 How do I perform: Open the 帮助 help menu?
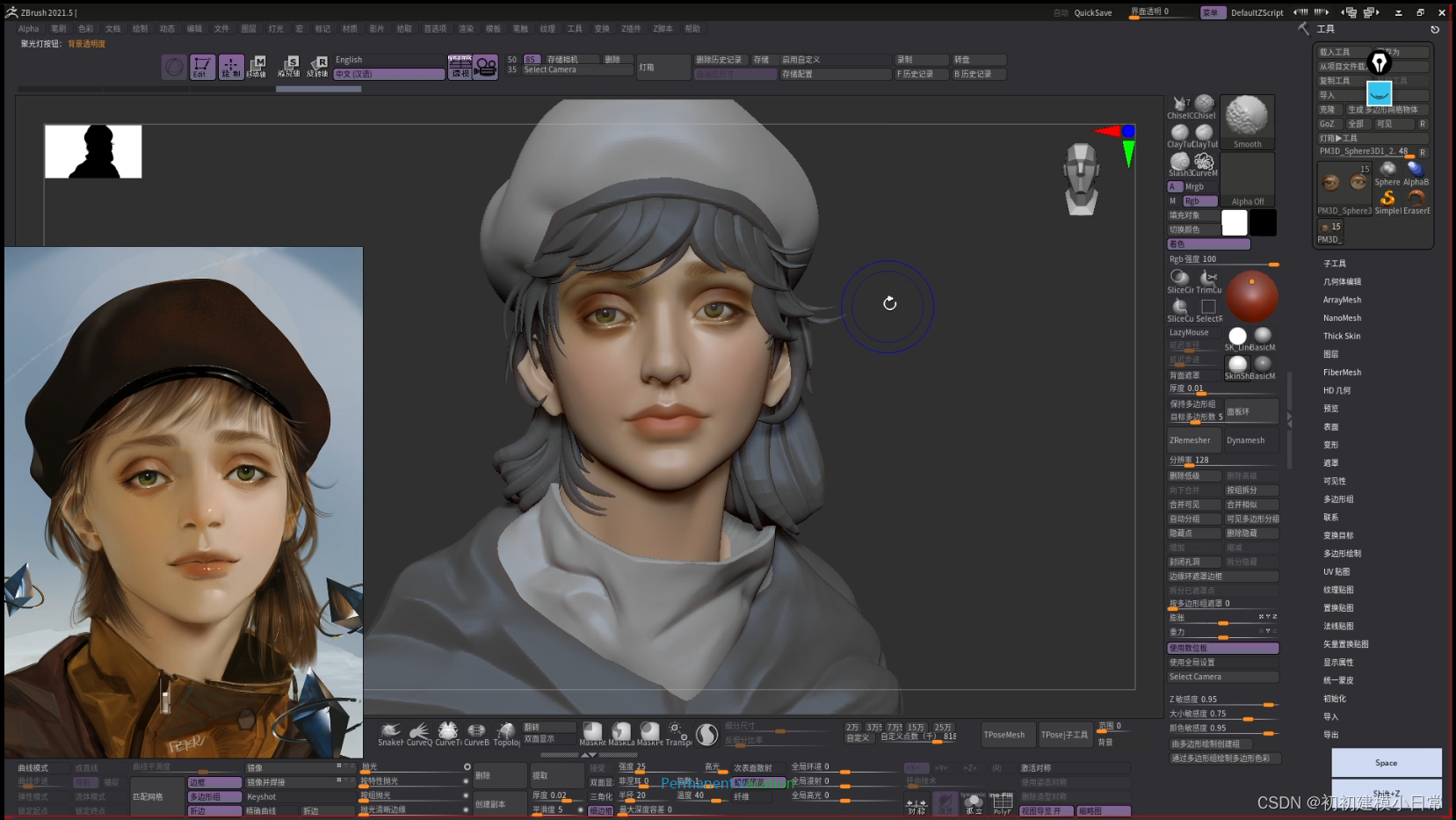(692, 29)
